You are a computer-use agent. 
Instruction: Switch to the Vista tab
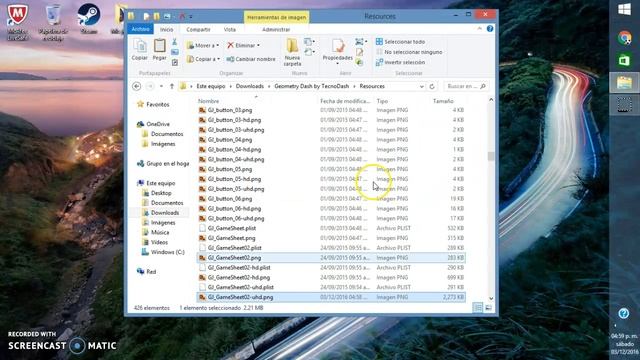click(x=229, y=29)
